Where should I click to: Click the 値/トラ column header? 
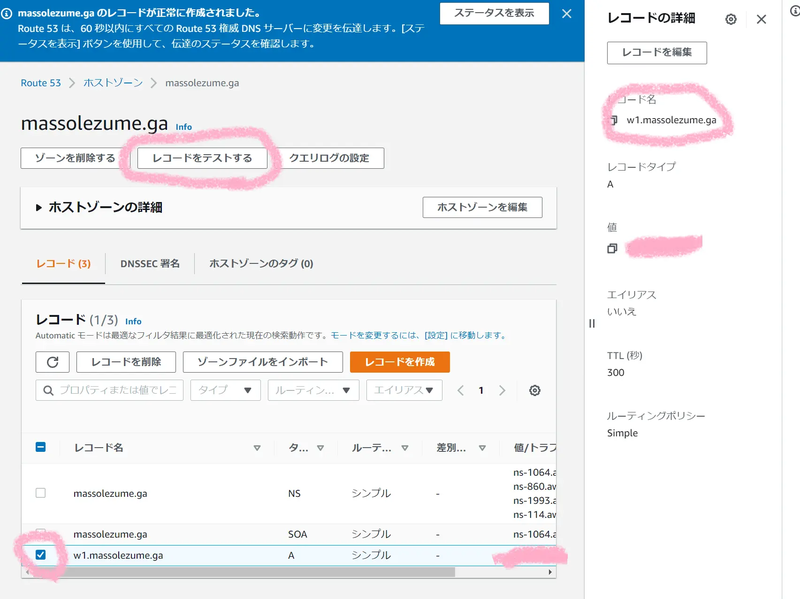click(x=535, y=447)
